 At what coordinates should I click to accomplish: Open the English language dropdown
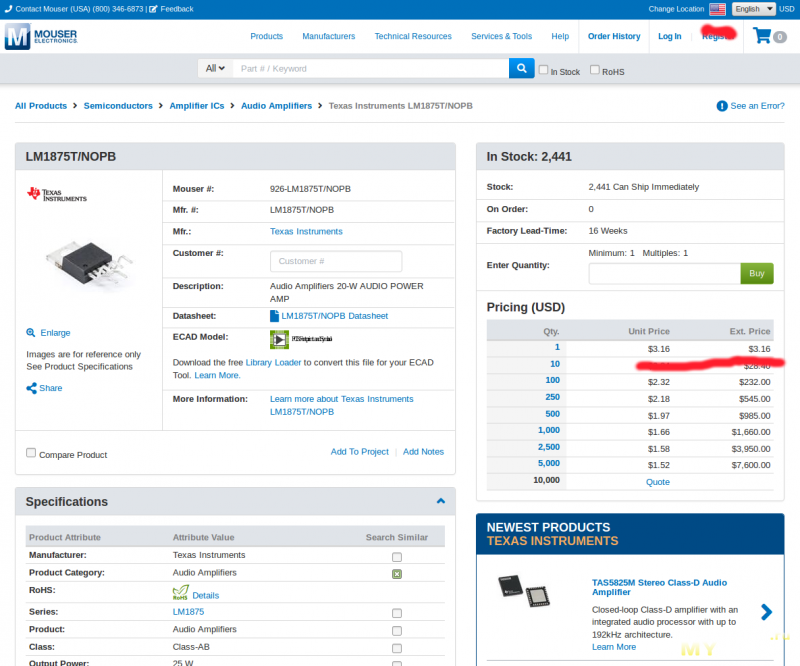754,9
